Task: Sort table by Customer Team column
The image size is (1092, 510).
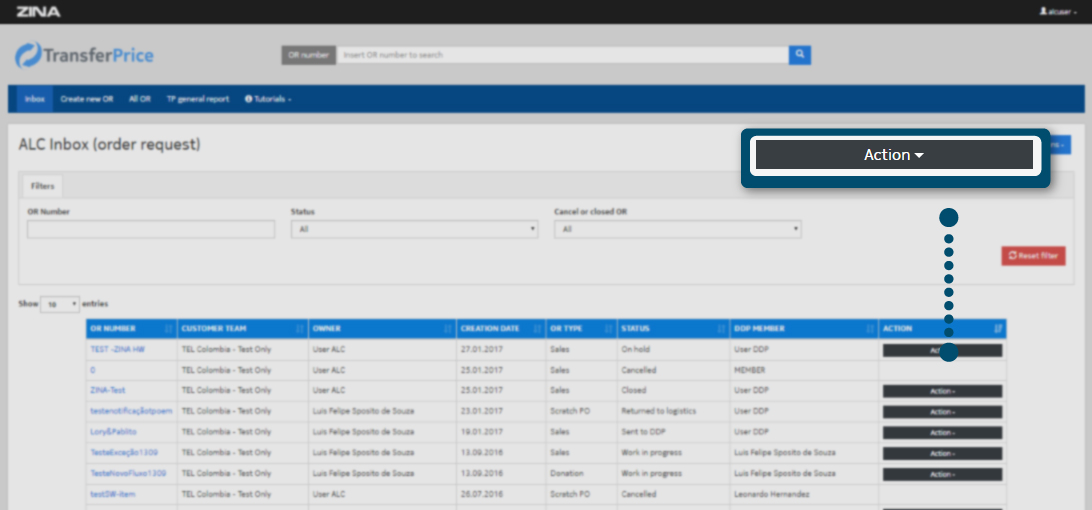Action: click(241, 328)
